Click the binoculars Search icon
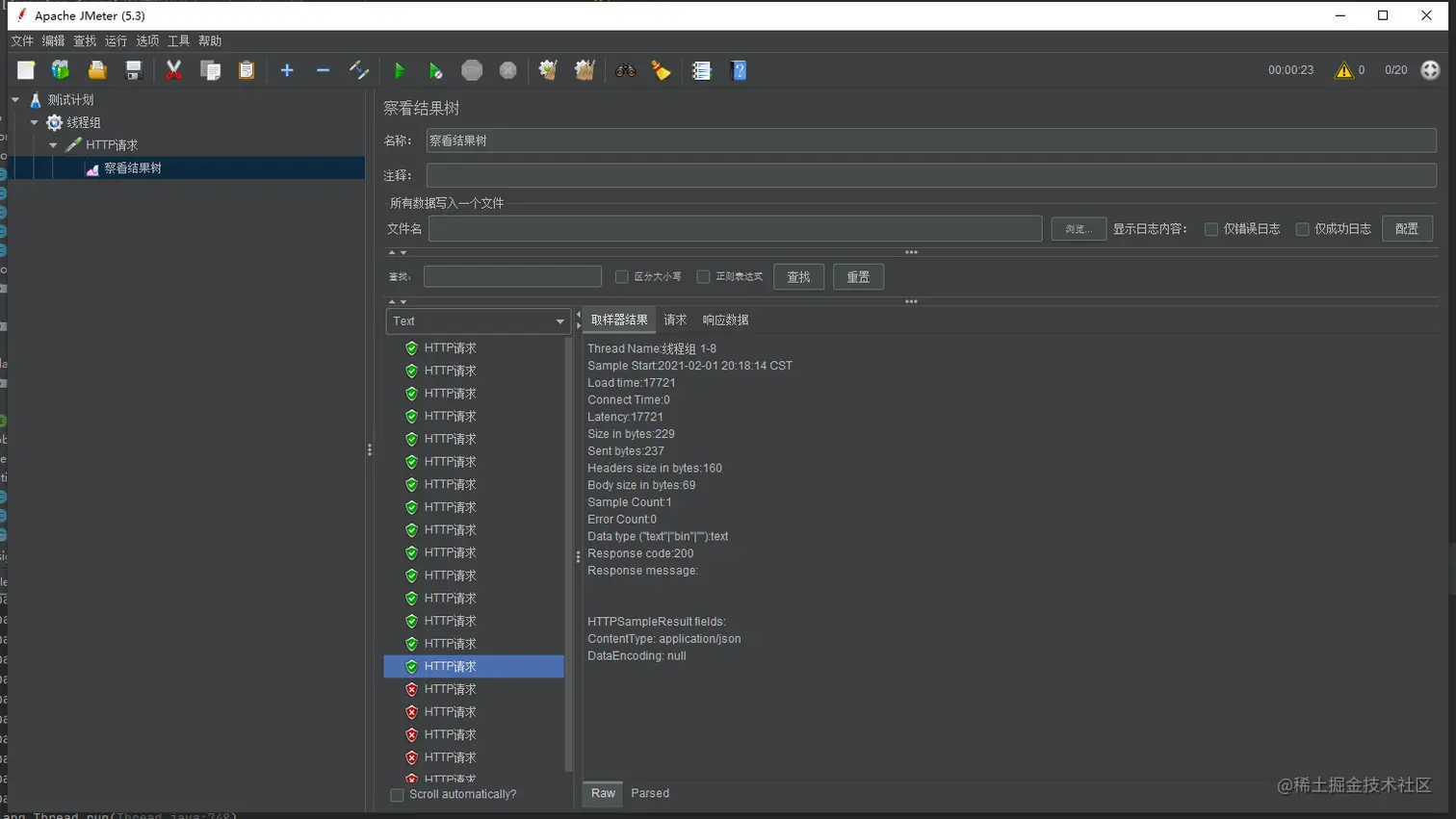 point(626,70)
